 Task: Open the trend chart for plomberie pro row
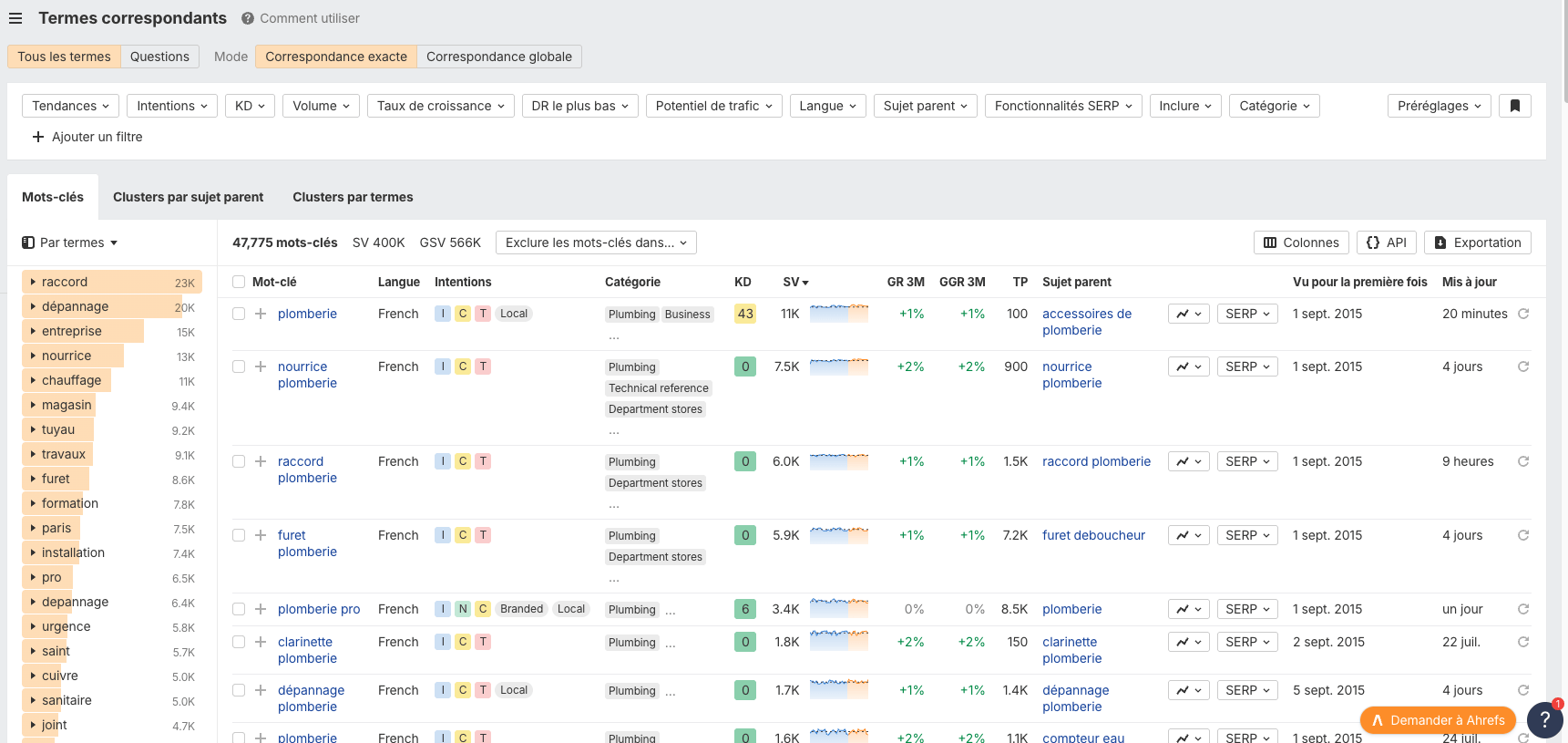tap(1189, 609)
